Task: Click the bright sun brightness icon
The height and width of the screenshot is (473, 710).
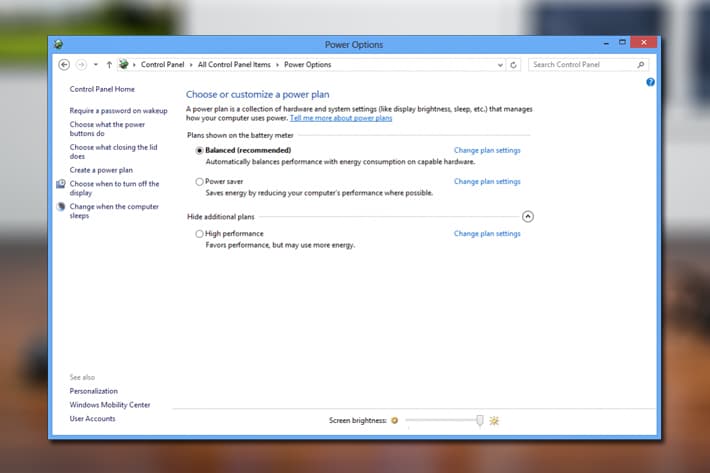Action: 494,420
